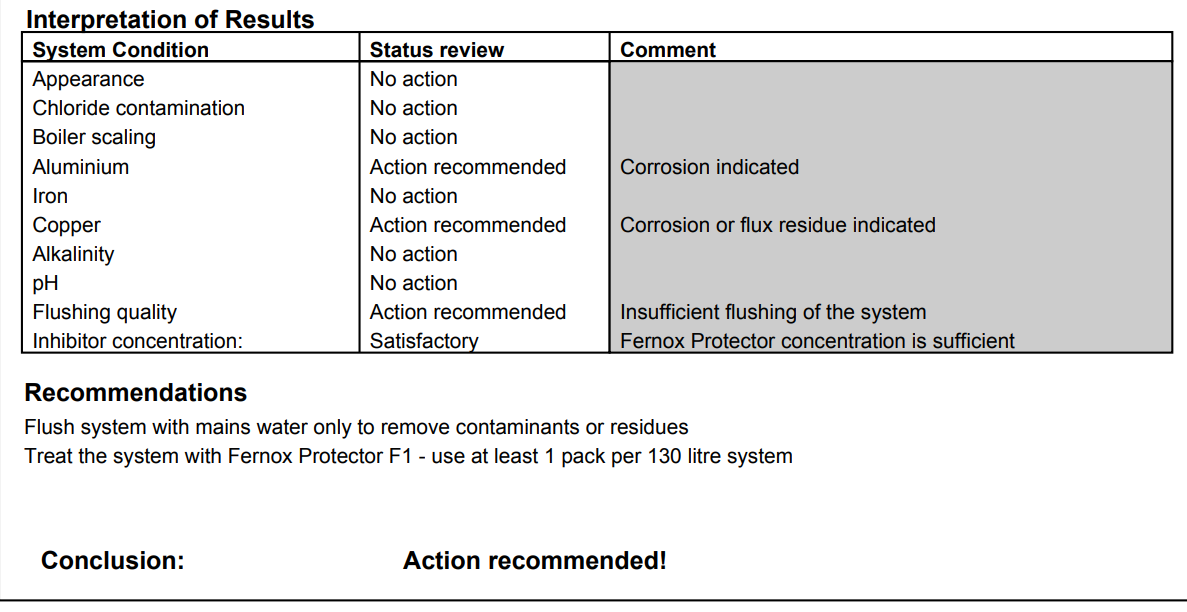The height and width of the screenshot is (612, 1187).
Task: Click the 'Appearance' row label
Action: tap(88, 79)
